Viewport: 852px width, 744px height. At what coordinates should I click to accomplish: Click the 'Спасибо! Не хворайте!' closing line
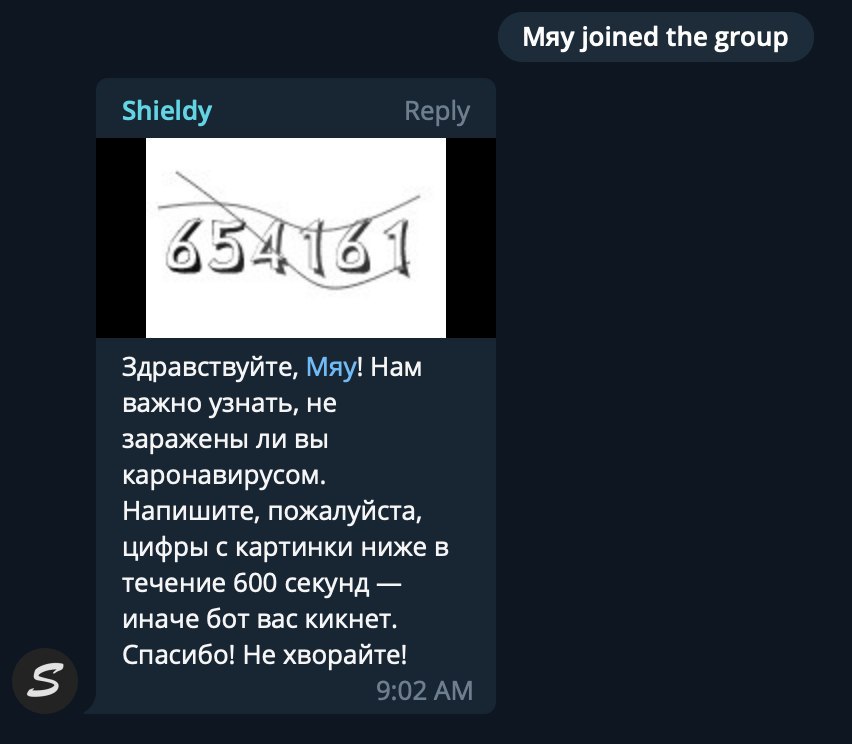click(x=264, y=655)
